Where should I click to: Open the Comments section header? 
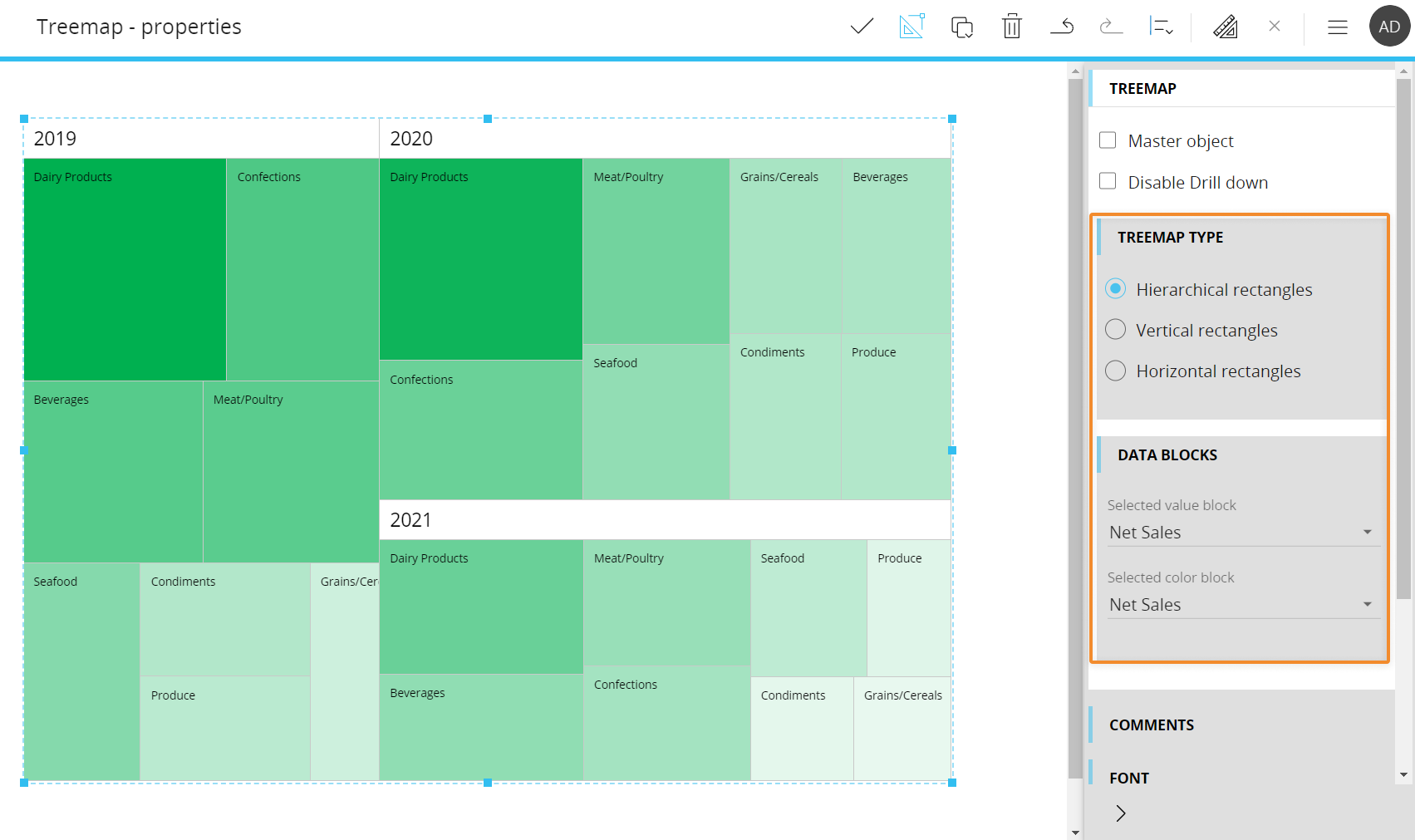tap(1152, 725)
